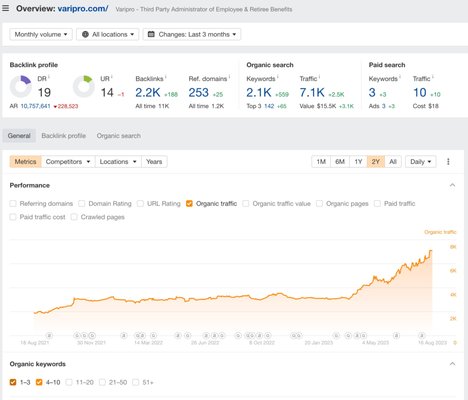Click the Organic traffic axis legend label
This screenshot has height=400, width=468.
440,232
